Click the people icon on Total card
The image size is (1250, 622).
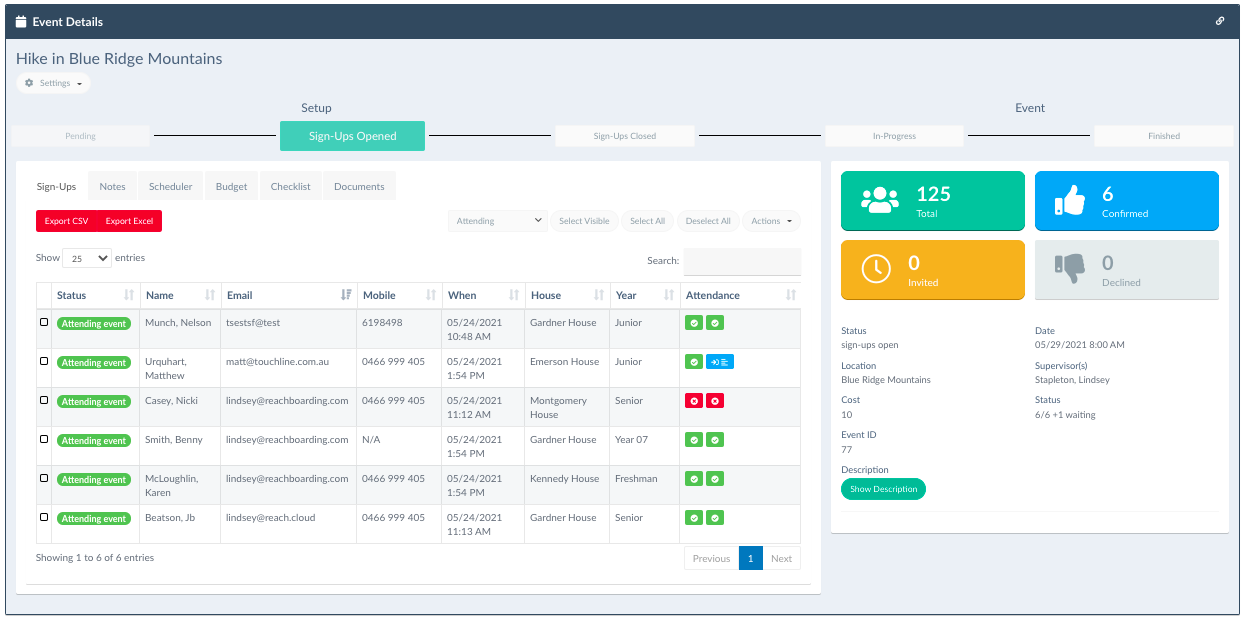pyautogui.click(x=880, y=201)
